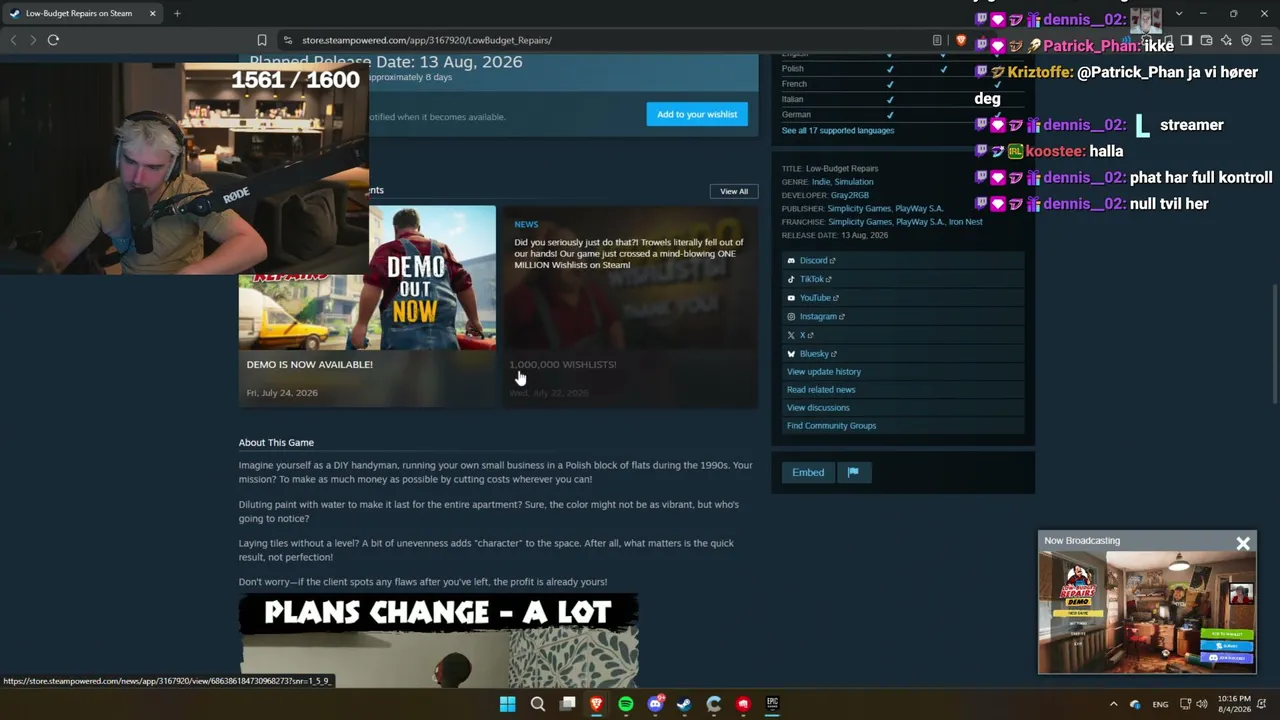Click Add to your wishlist button
This screenshot has width=1280, height=720.
pos(697,114)
